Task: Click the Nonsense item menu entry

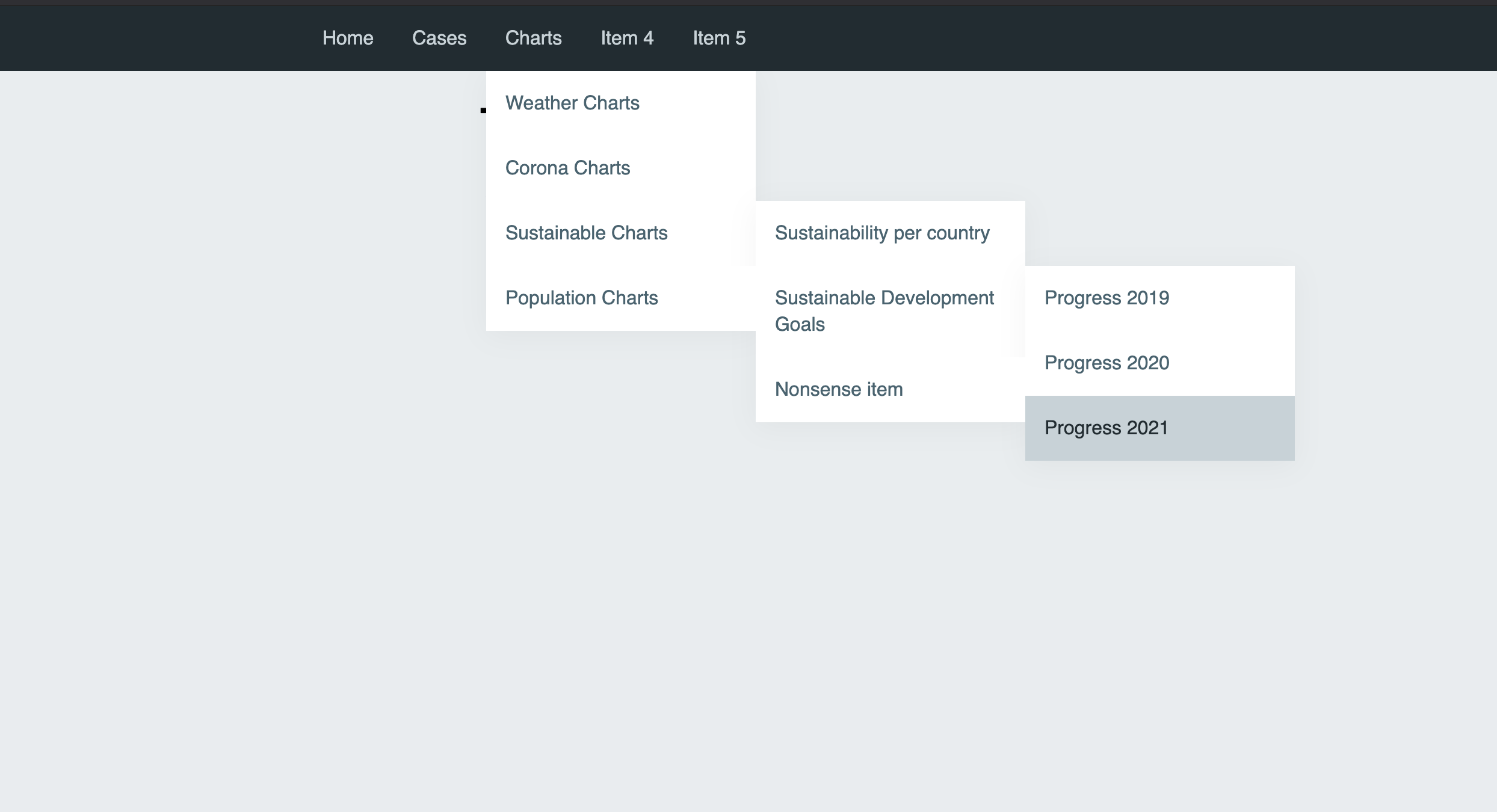Action: click(x=839, y=389)
